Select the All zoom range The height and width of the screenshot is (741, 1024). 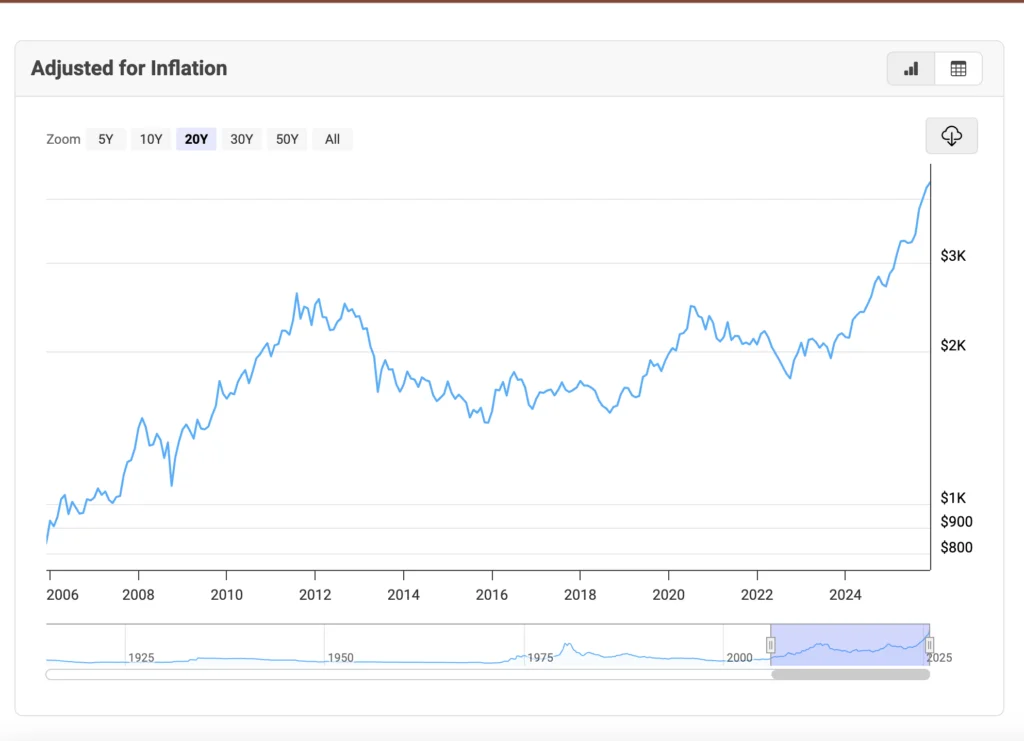tap(331, 139)
